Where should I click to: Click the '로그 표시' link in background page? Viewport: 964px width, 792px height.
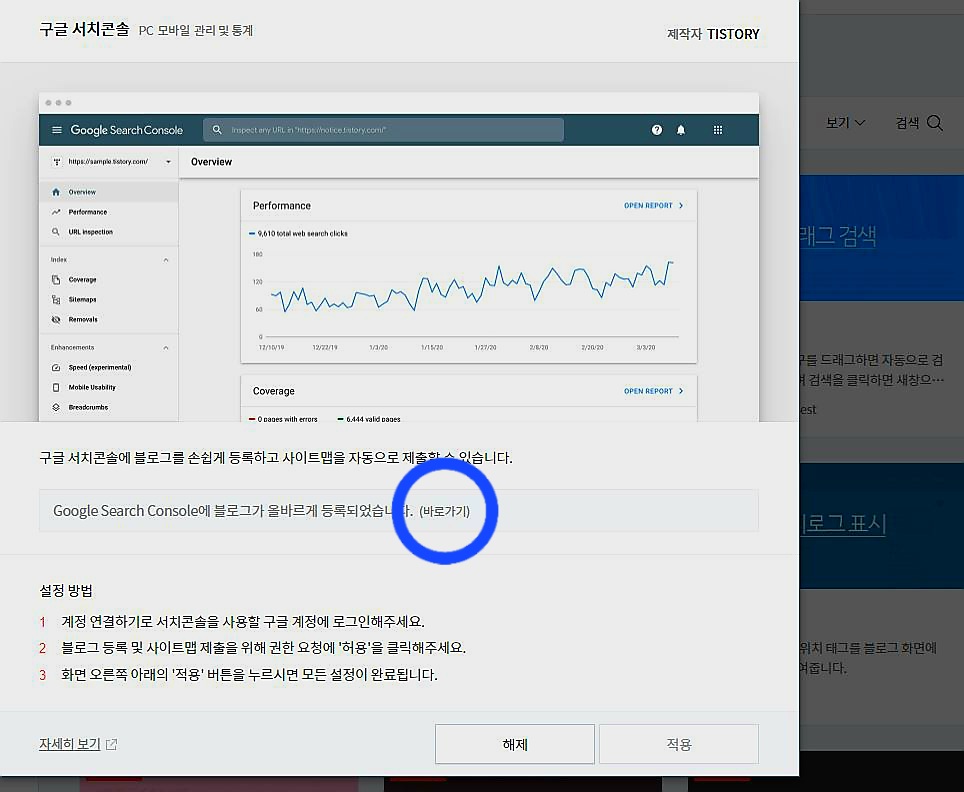[842, 524]
